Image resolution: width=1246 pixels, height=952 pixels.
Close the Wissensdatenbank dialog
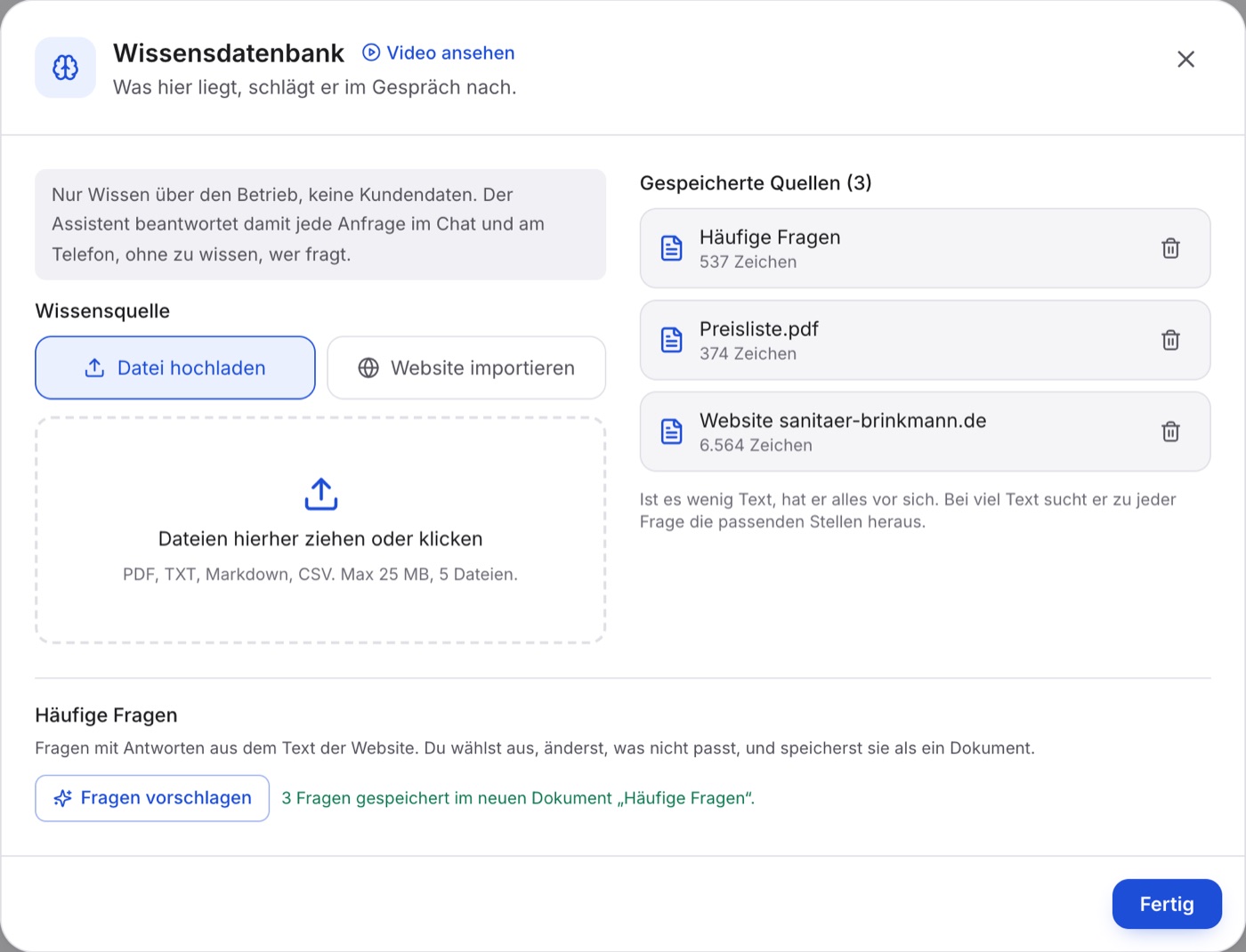[1185, 60]
